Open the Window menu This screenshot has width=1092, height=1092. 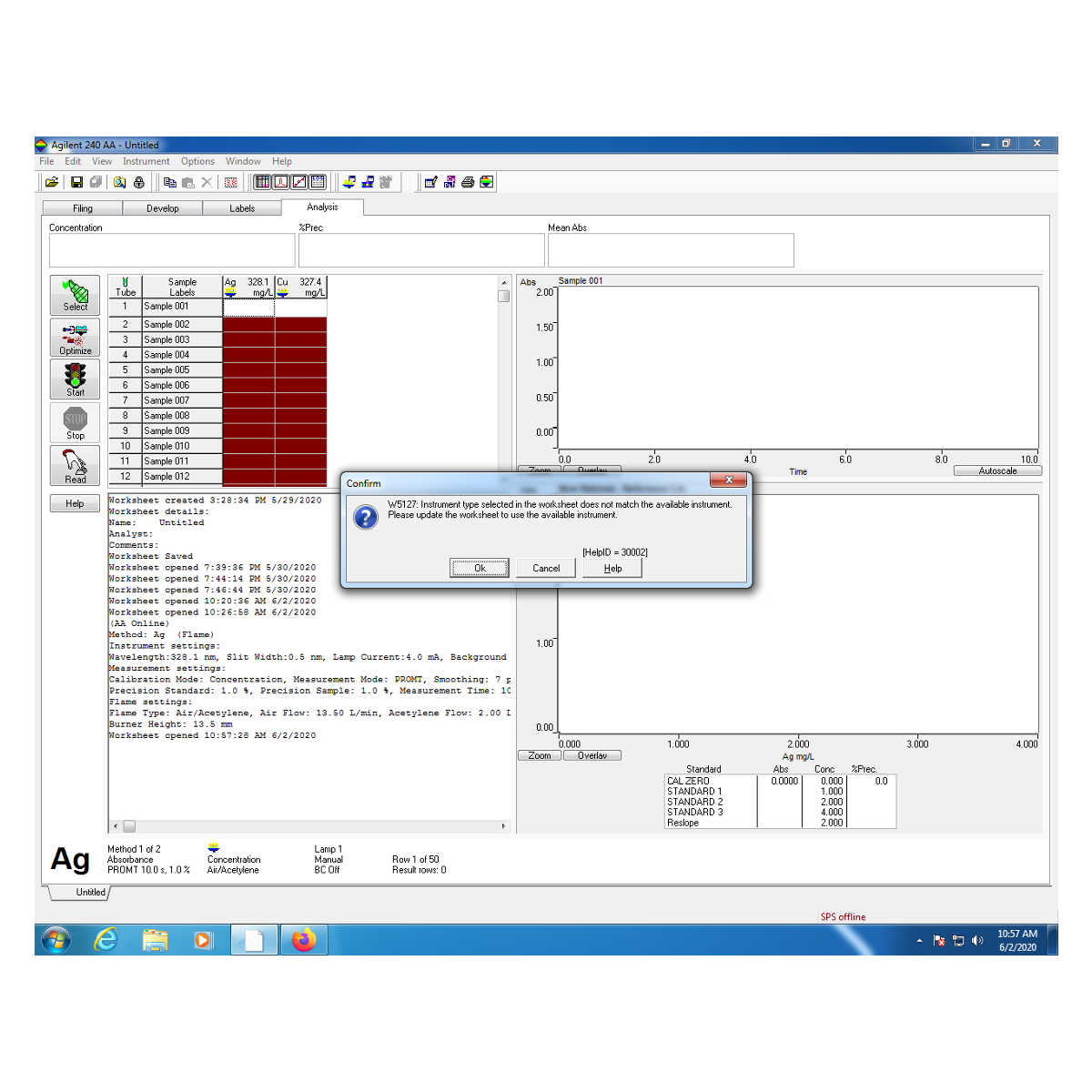click(x=243, y=161)
